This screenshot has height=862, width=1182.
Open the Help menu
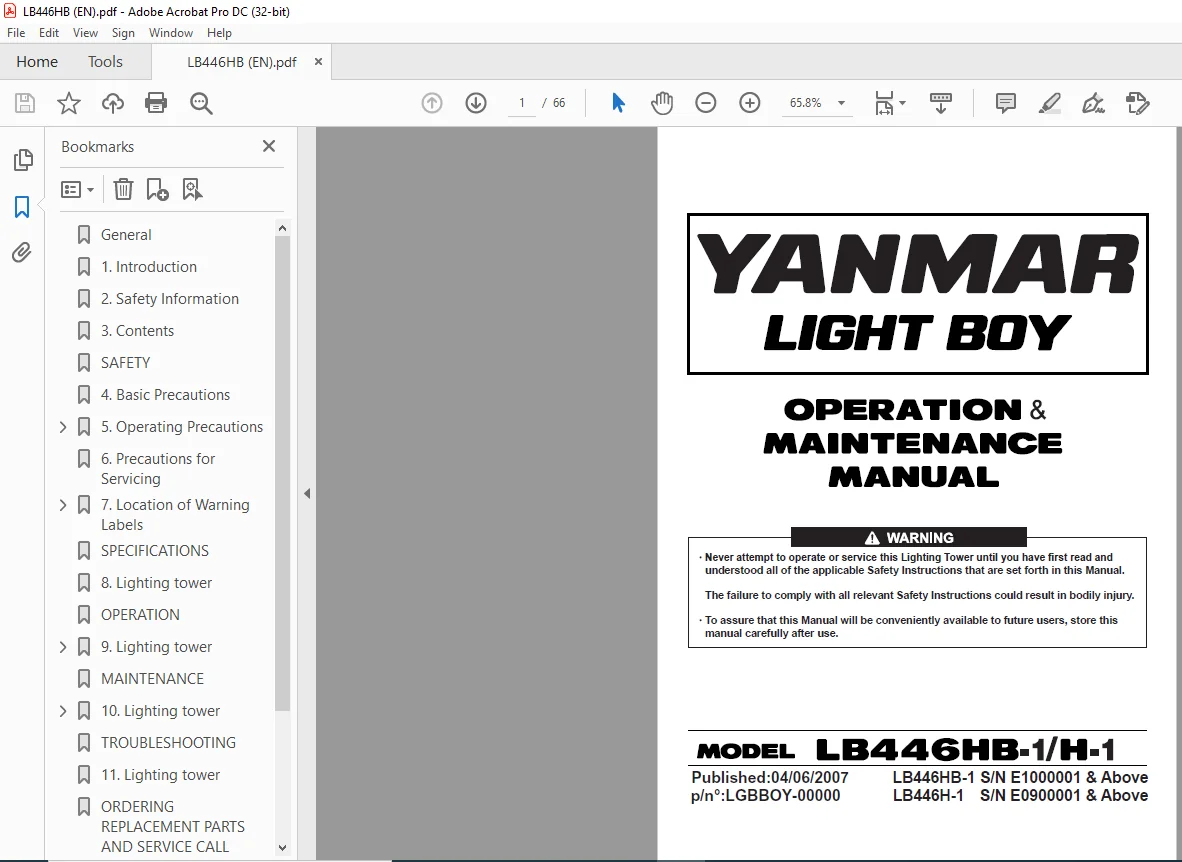point(219,32)
